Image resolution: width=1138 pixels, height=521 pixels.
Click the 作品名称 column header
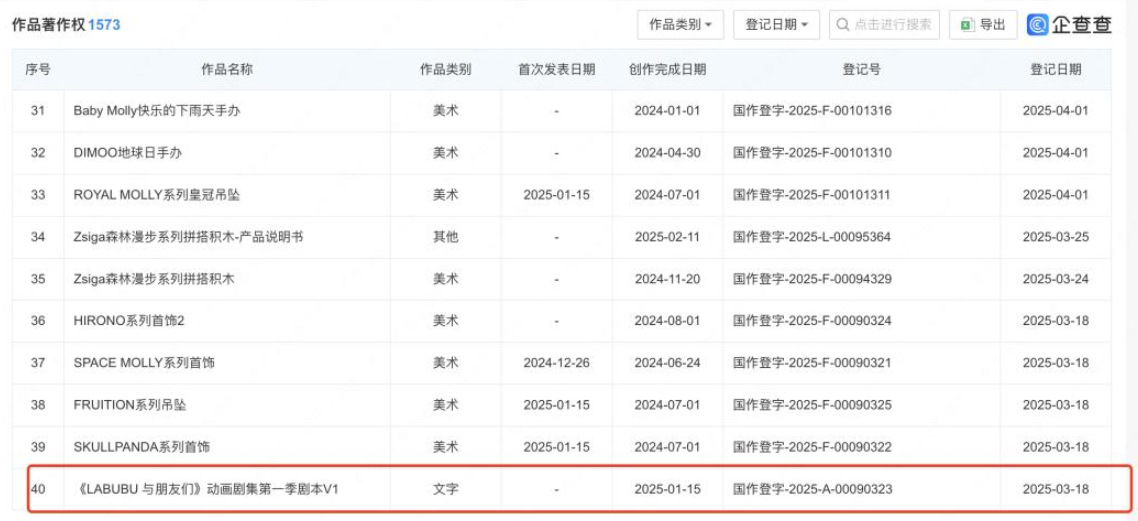point(227,70)
